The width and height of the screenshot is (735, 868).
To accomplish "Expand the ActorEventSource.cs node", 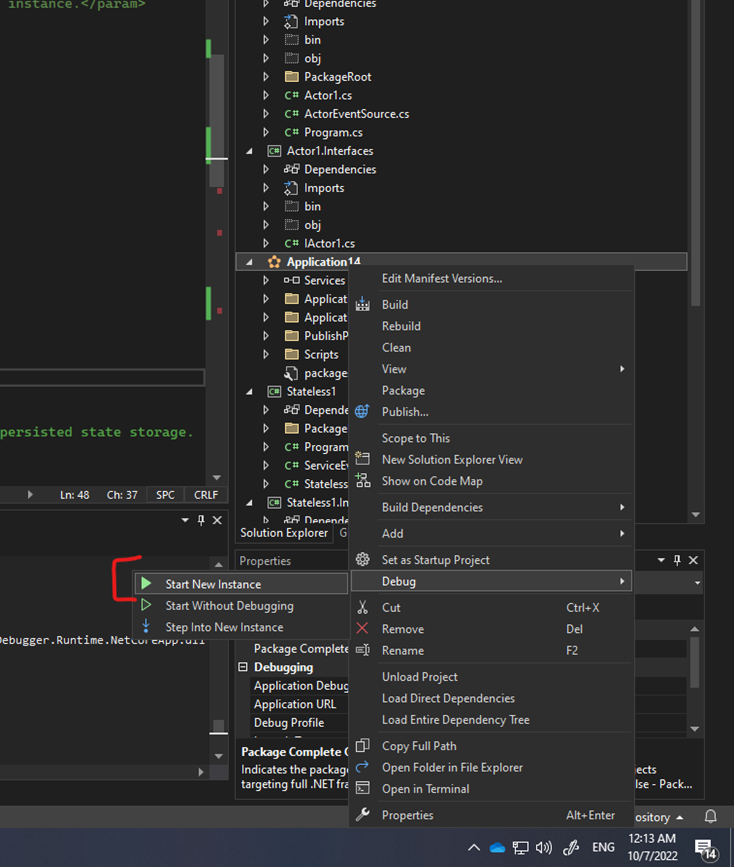I will click(x=266, y=113).
